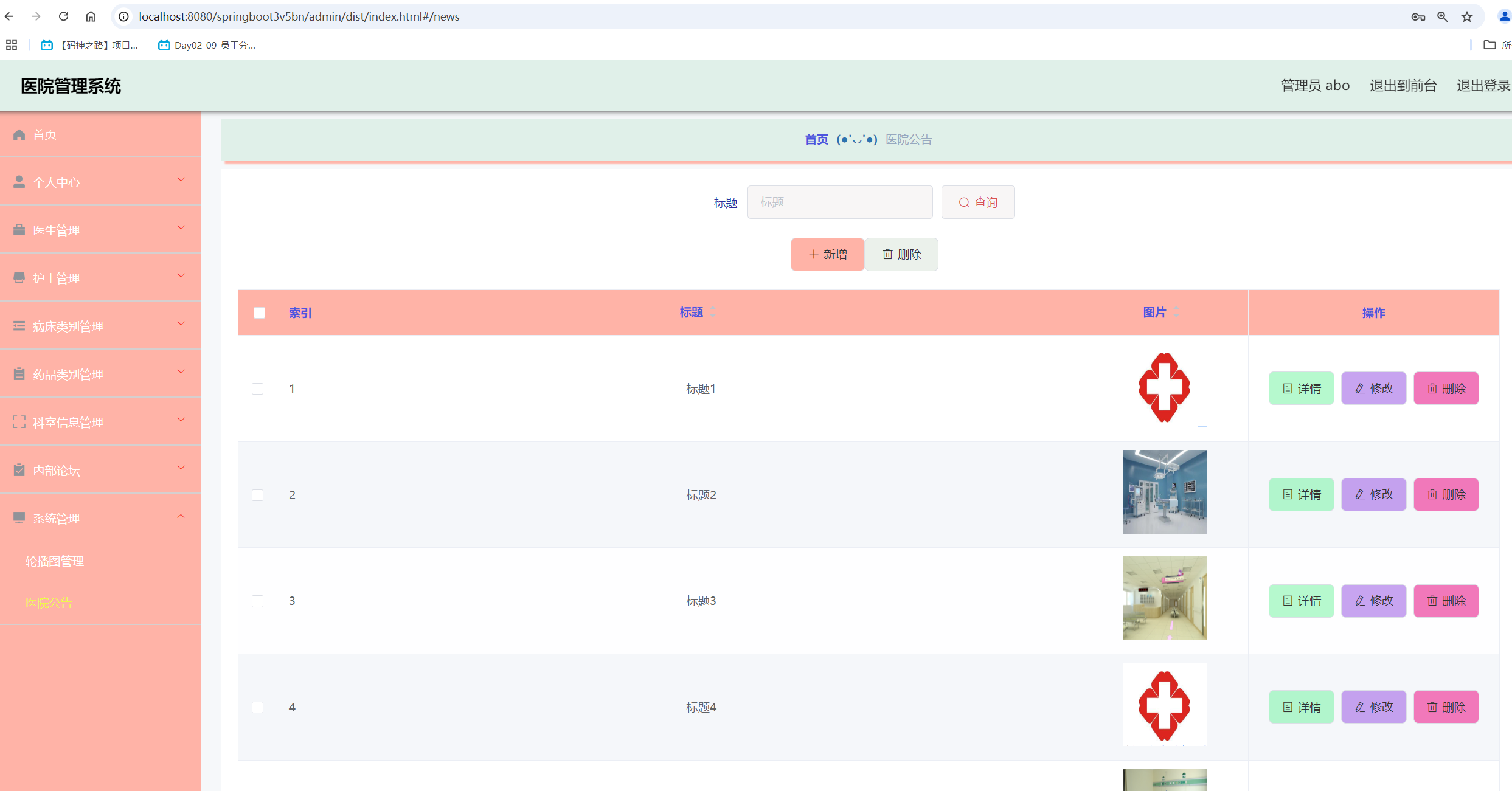The width and height of the screenshot is (1512, 791).
Task: Bookmark this page with the star icon
Action: [1467, 16]
